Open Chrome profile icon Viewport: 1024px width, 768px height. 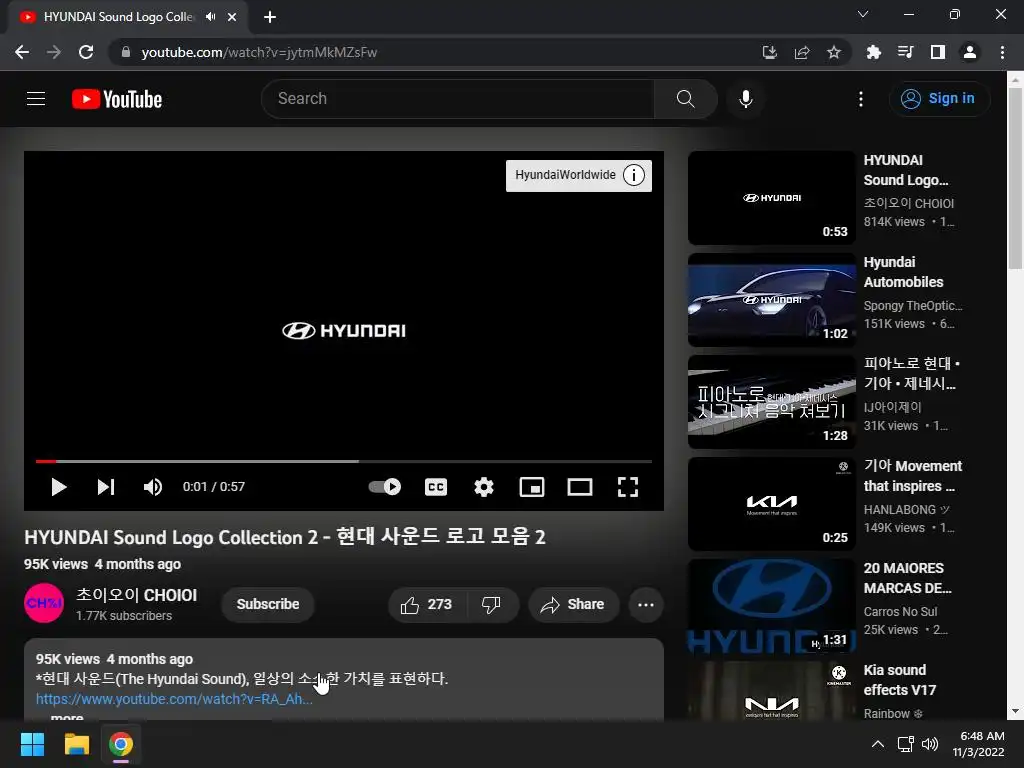(x=970, y=52)
